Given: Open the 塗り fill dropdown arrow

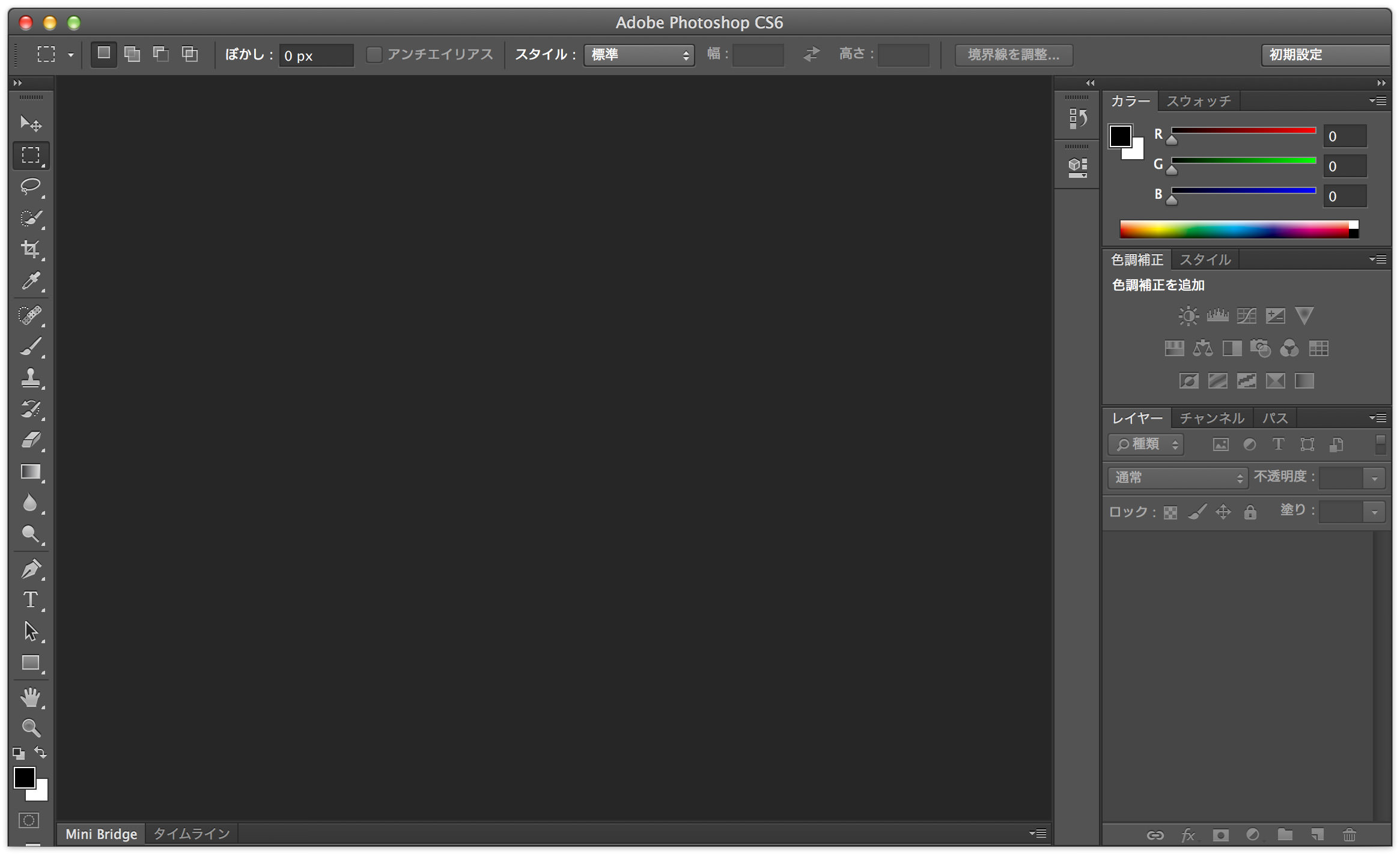Looking at the screenshot, I should tap(1374, 512).
